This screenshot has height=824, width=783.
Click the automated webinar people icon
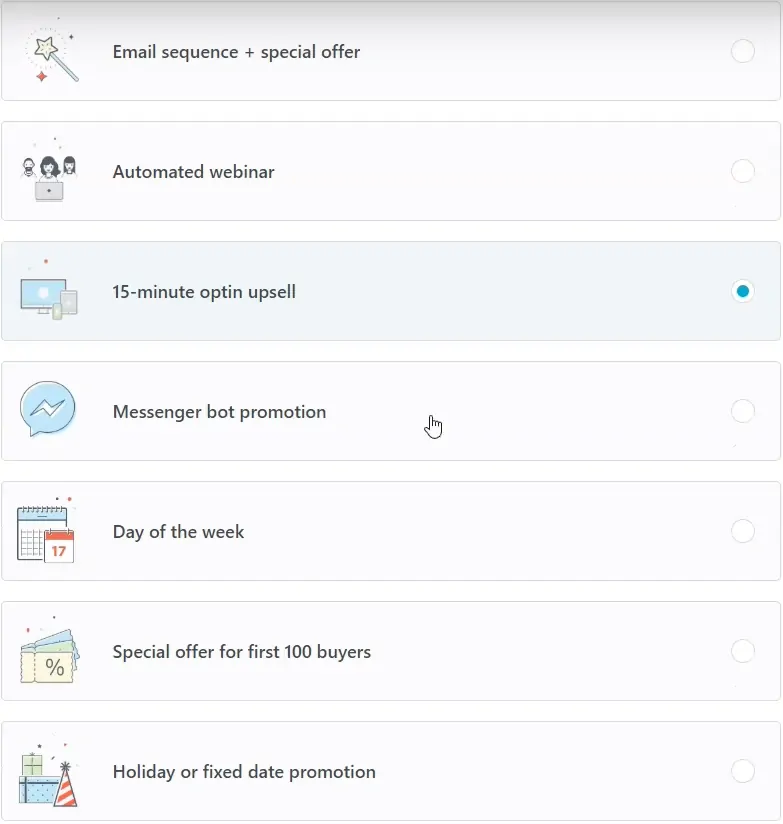tap(49, 176)
